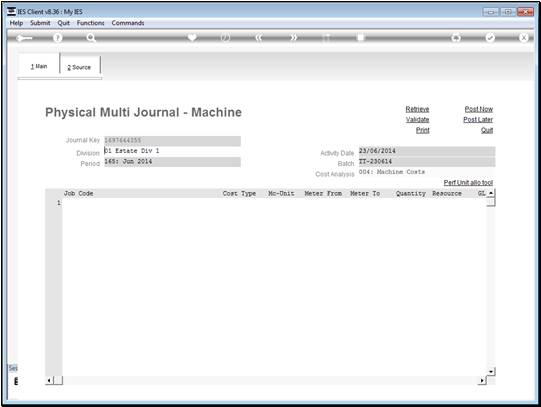Switch to the Source tab
541x407 pixels.
79,67
